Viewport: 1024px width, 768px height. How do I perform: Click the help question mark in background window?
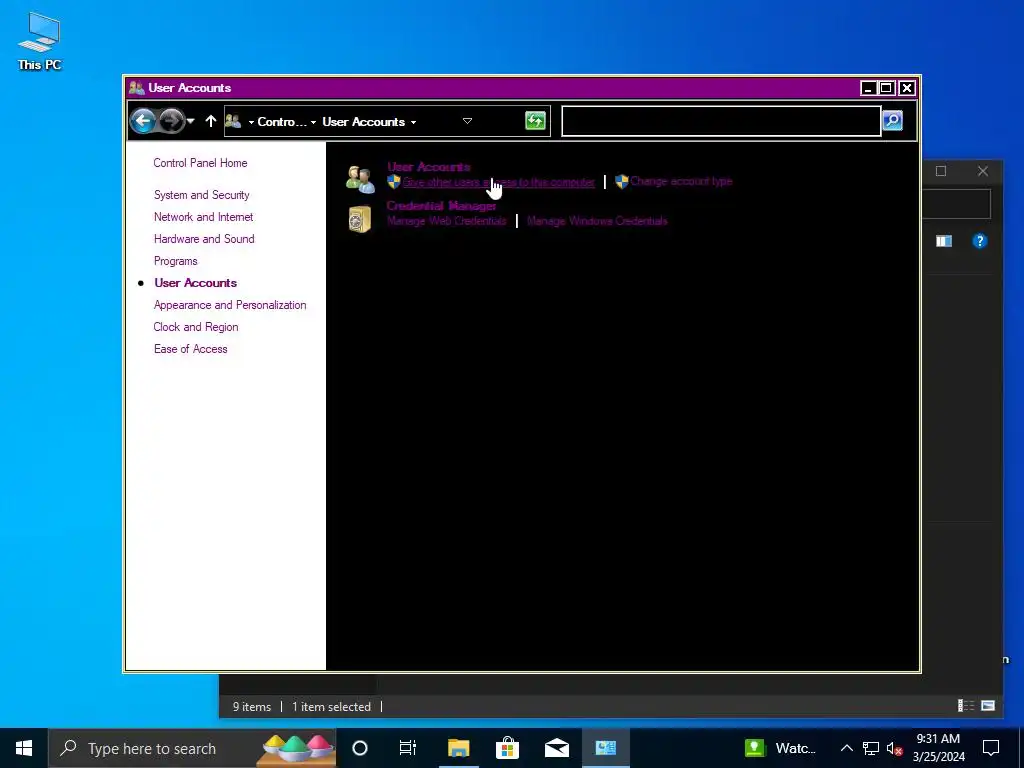pos(980,241)
